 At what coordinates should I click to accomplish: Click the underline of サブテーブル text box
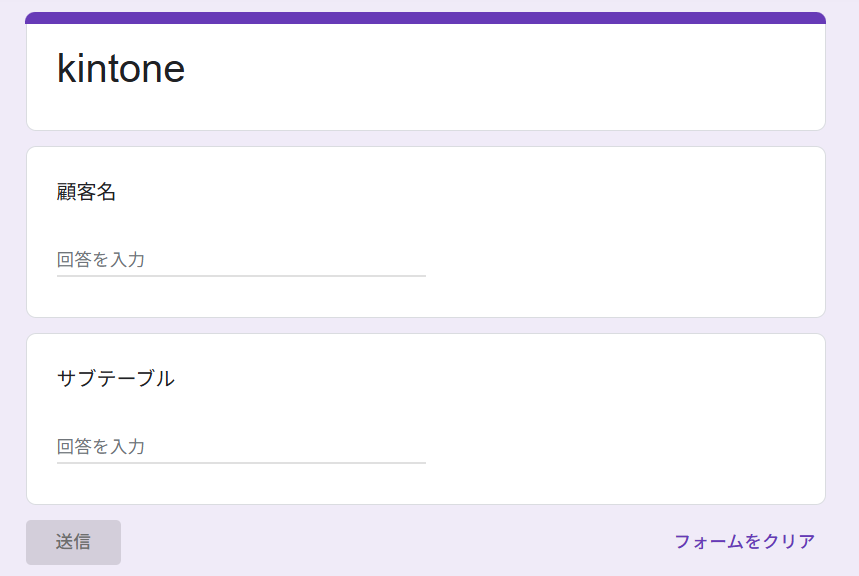coord(241,462)
